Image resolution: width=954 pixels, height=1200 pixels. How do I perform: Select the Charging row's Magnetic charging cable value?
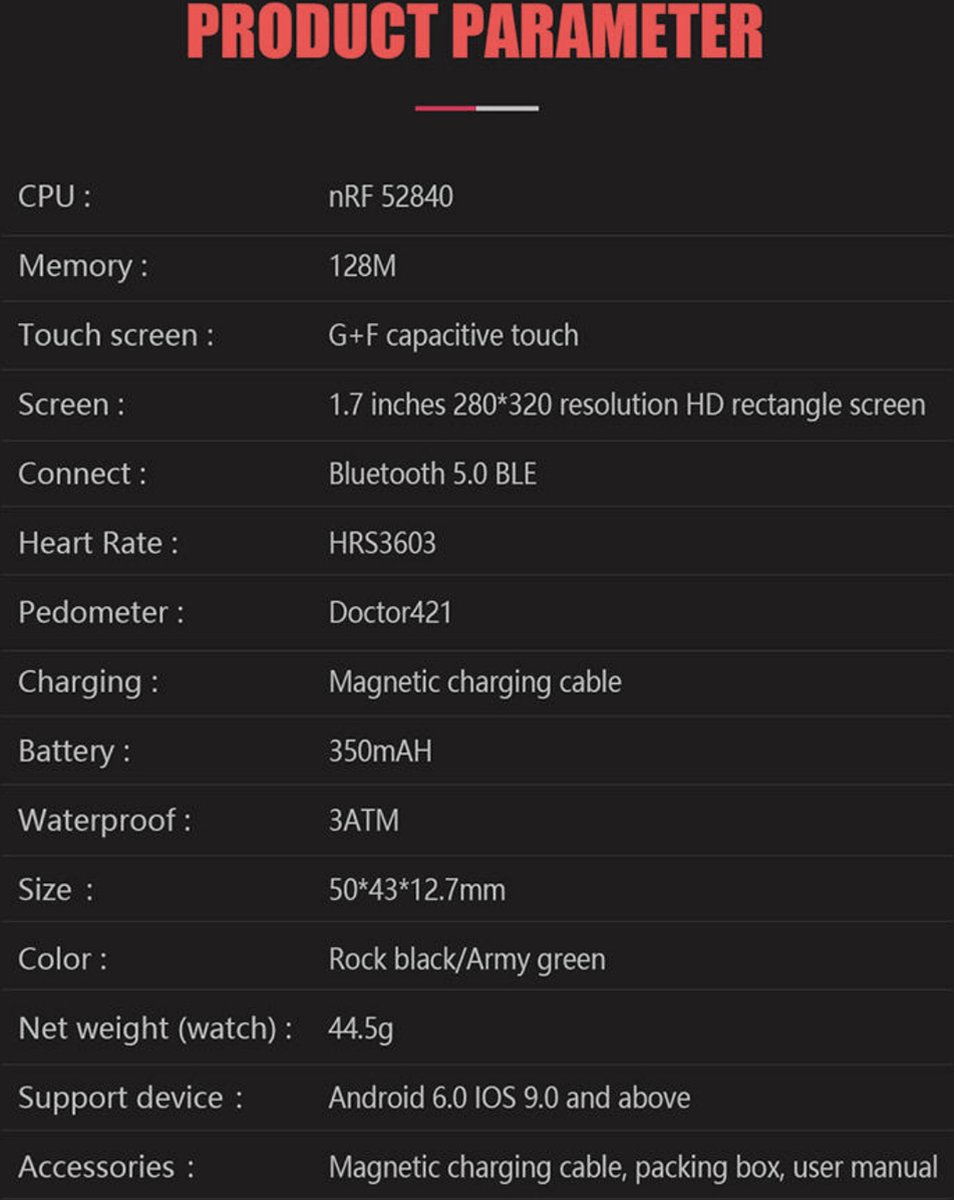pyautogui.click(x=475, y=682)
